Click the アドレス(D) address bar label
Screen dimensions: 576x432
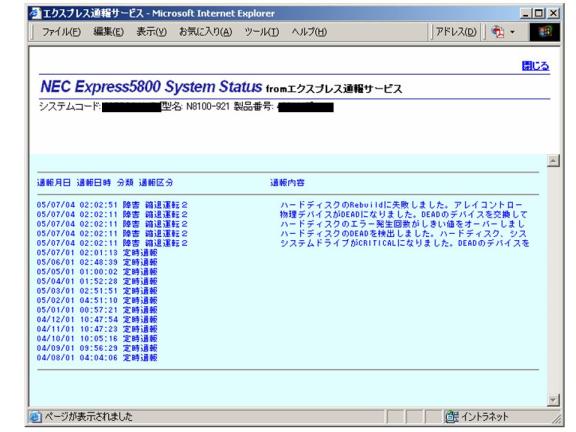coord(456,32)
